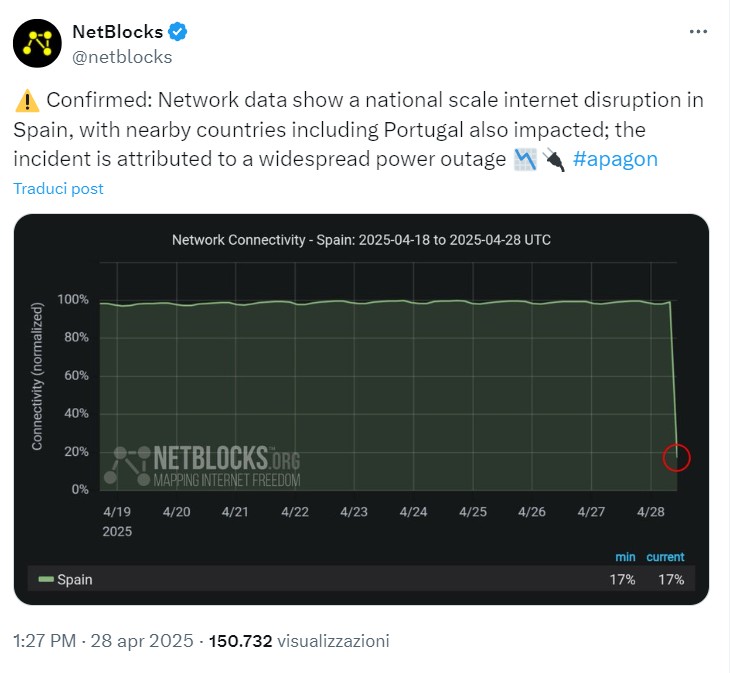Click the green Spain legend swatch
The width and height of the screenshot is (730, 673).
(45, 579)
